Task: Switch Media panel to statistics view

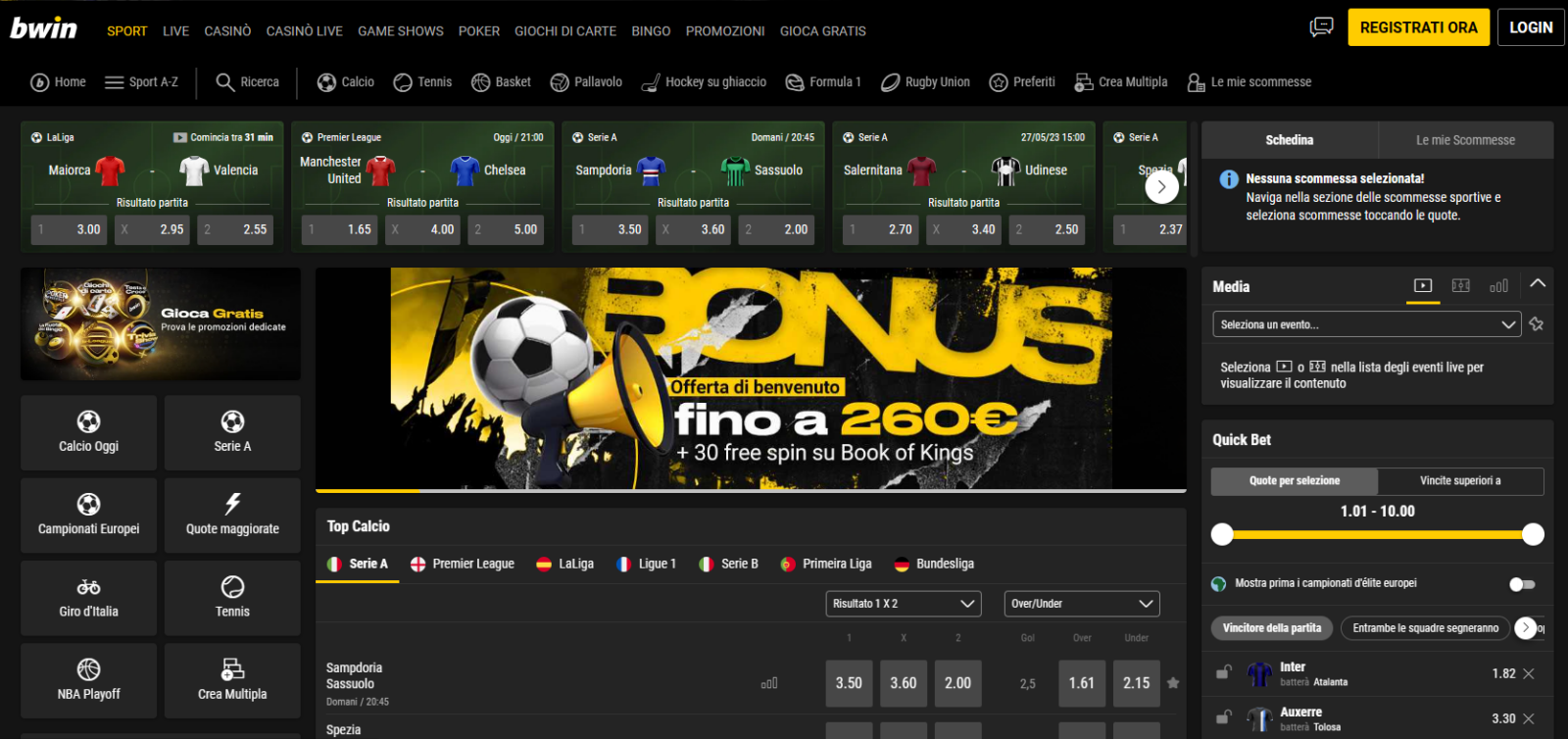Action: (x=1498, y=286)
